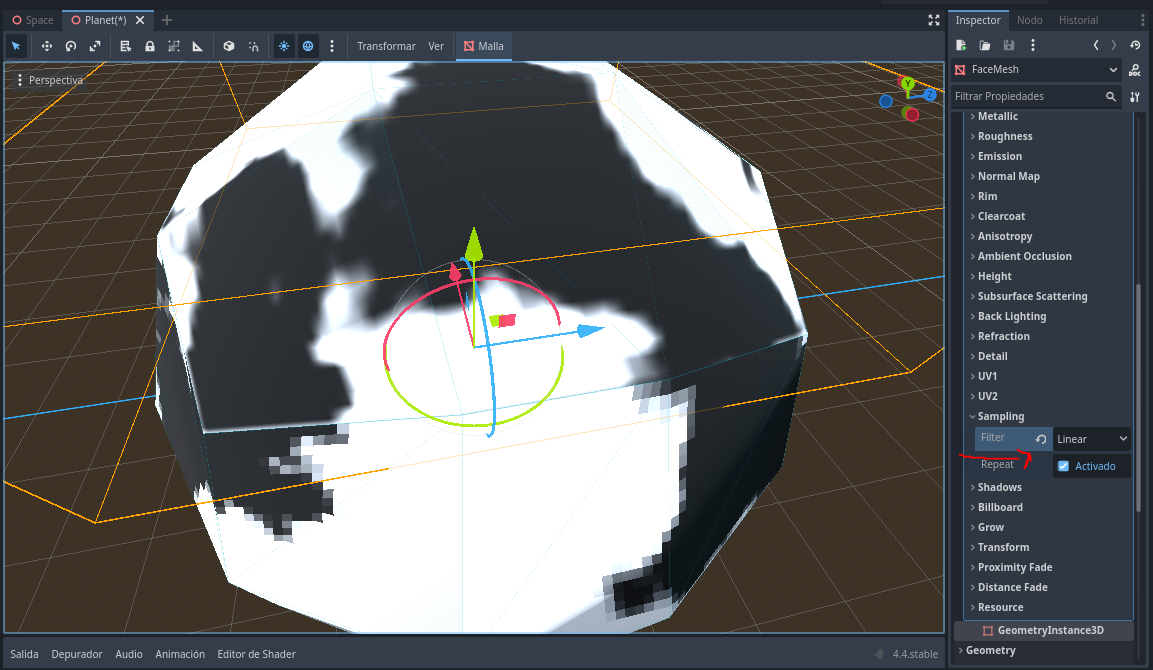Load a resource from disk in Inspector
Viewport: 1153px width, 670px height.
click(x=985, y=46)
